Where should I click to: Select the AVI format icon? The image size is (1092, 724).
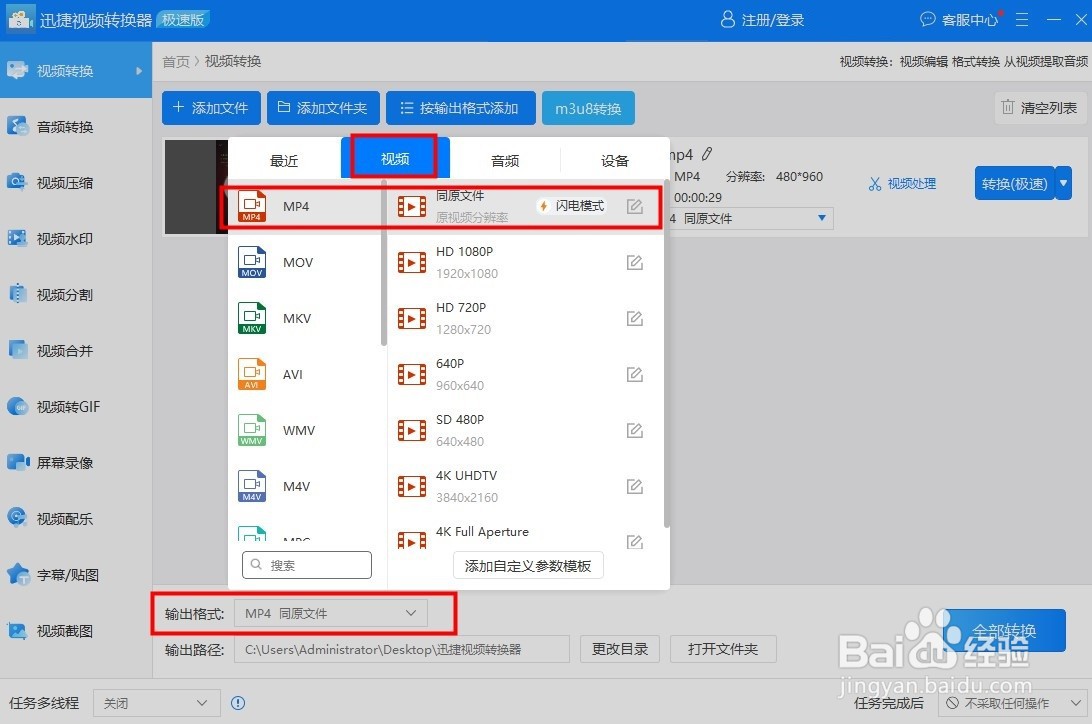click(x=251, y=375)
